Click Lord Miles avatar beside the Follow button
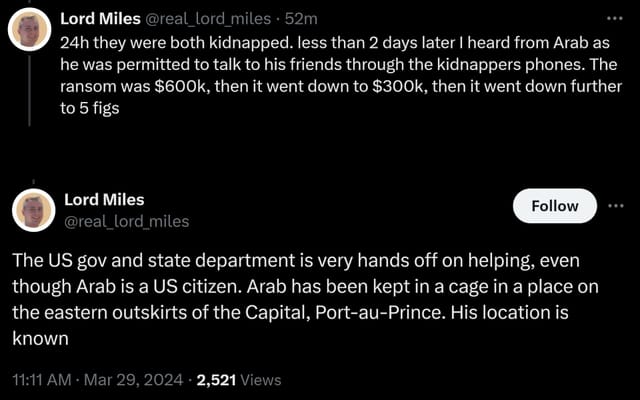The image size is (640, 400). [x=33, y=210]
